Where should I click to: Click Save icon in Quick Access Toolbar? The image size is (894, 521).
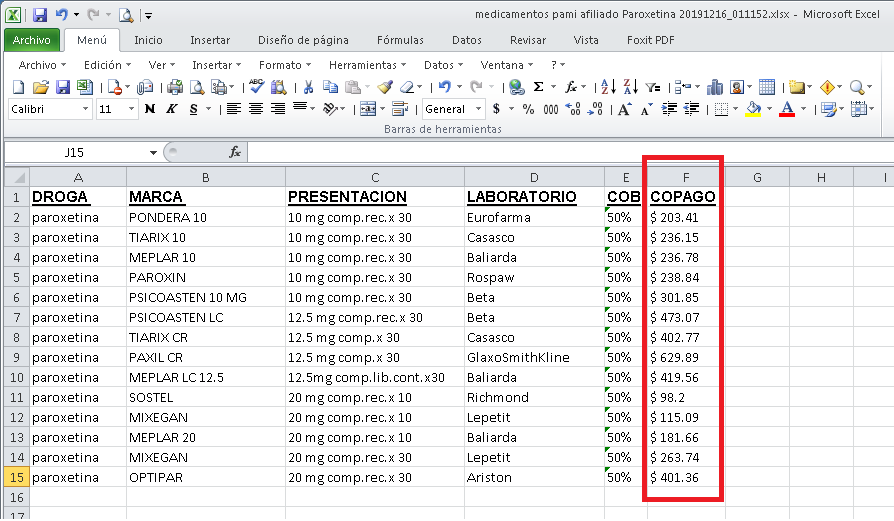(39, 15)
